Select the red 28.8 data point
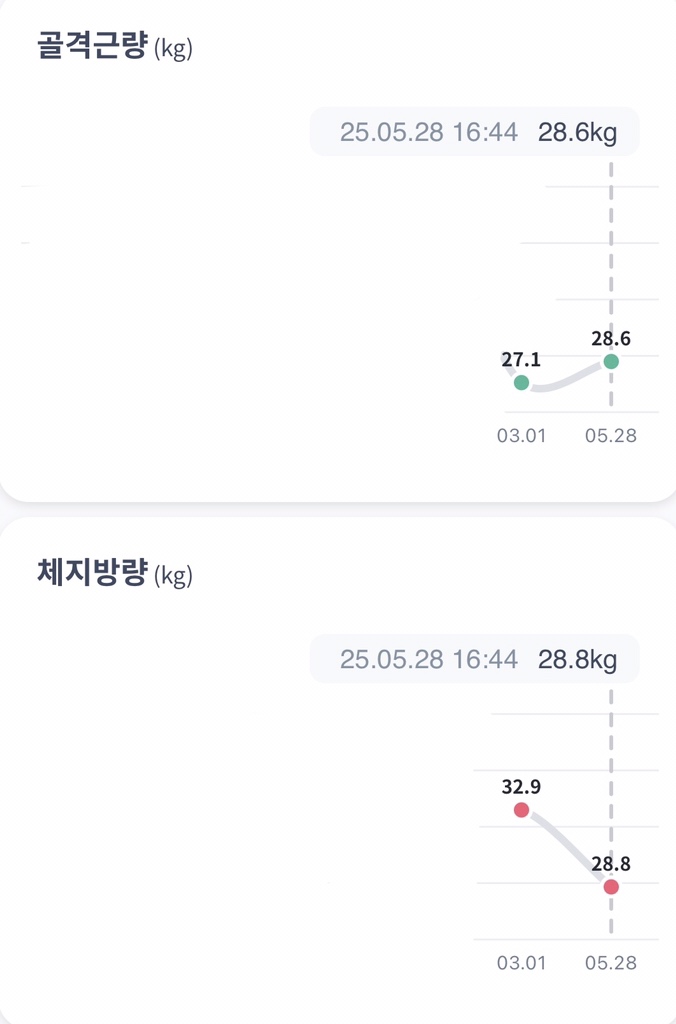The image size is (676, 1024). tap(611, 887)
